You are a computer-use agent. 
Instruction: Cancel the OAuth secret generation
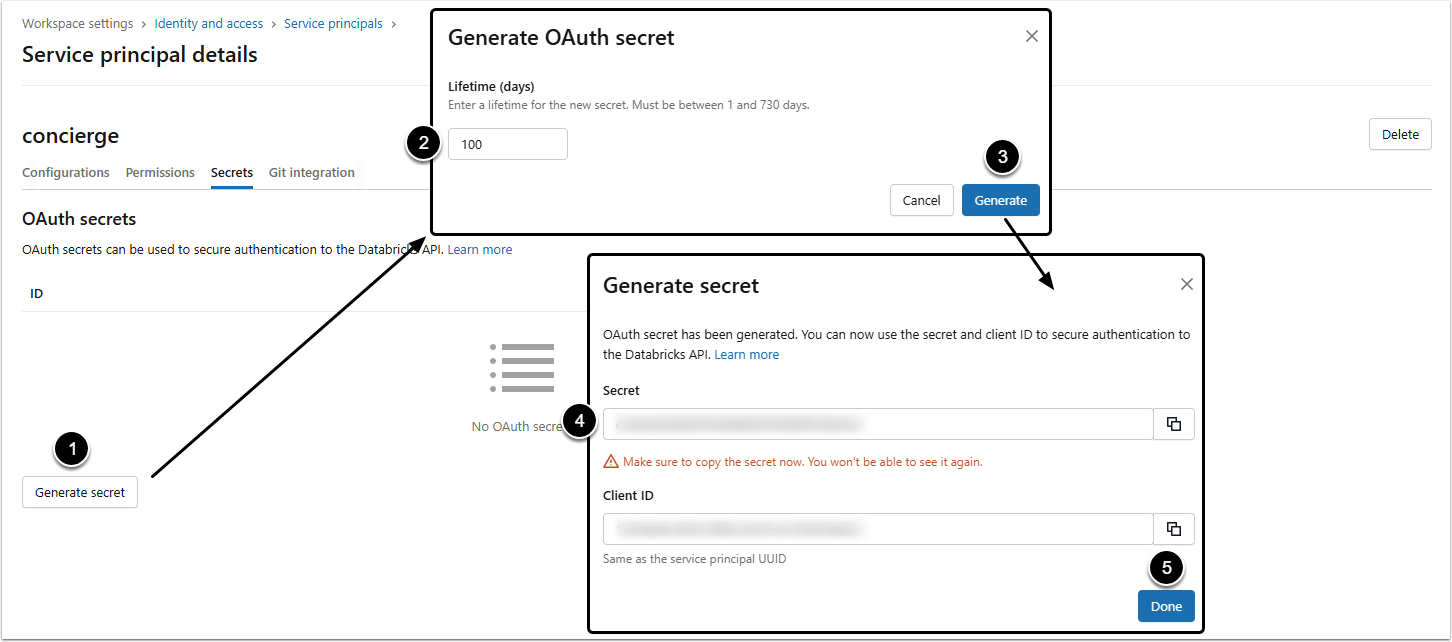tap(921, 200)
